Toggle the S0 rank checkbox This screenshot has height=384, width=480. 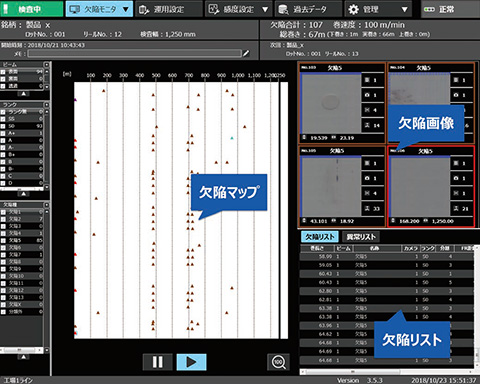click(x=3, y=126)
